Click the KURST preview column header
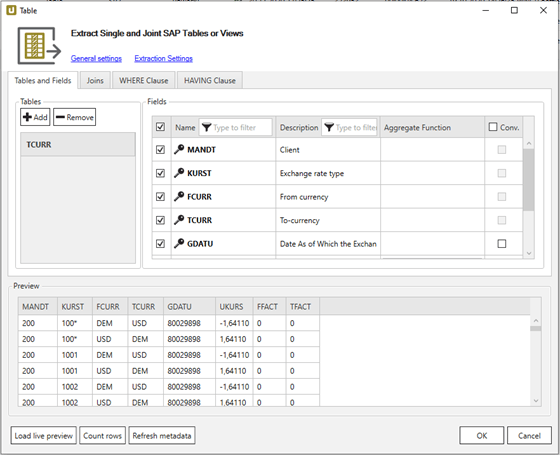Image resolution: width=560 pixels, height=455 pixels. (x=75, y=306)
